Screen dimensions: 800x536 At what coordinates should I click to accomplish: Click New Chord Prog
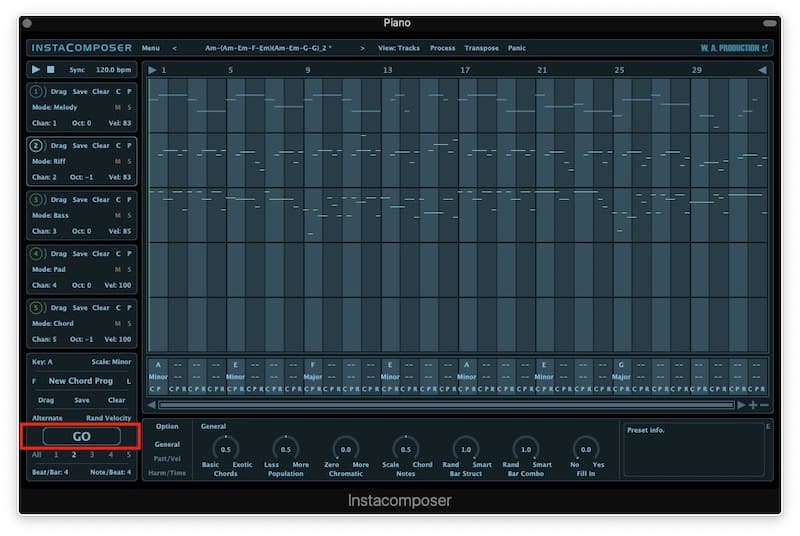coord(81,381)
